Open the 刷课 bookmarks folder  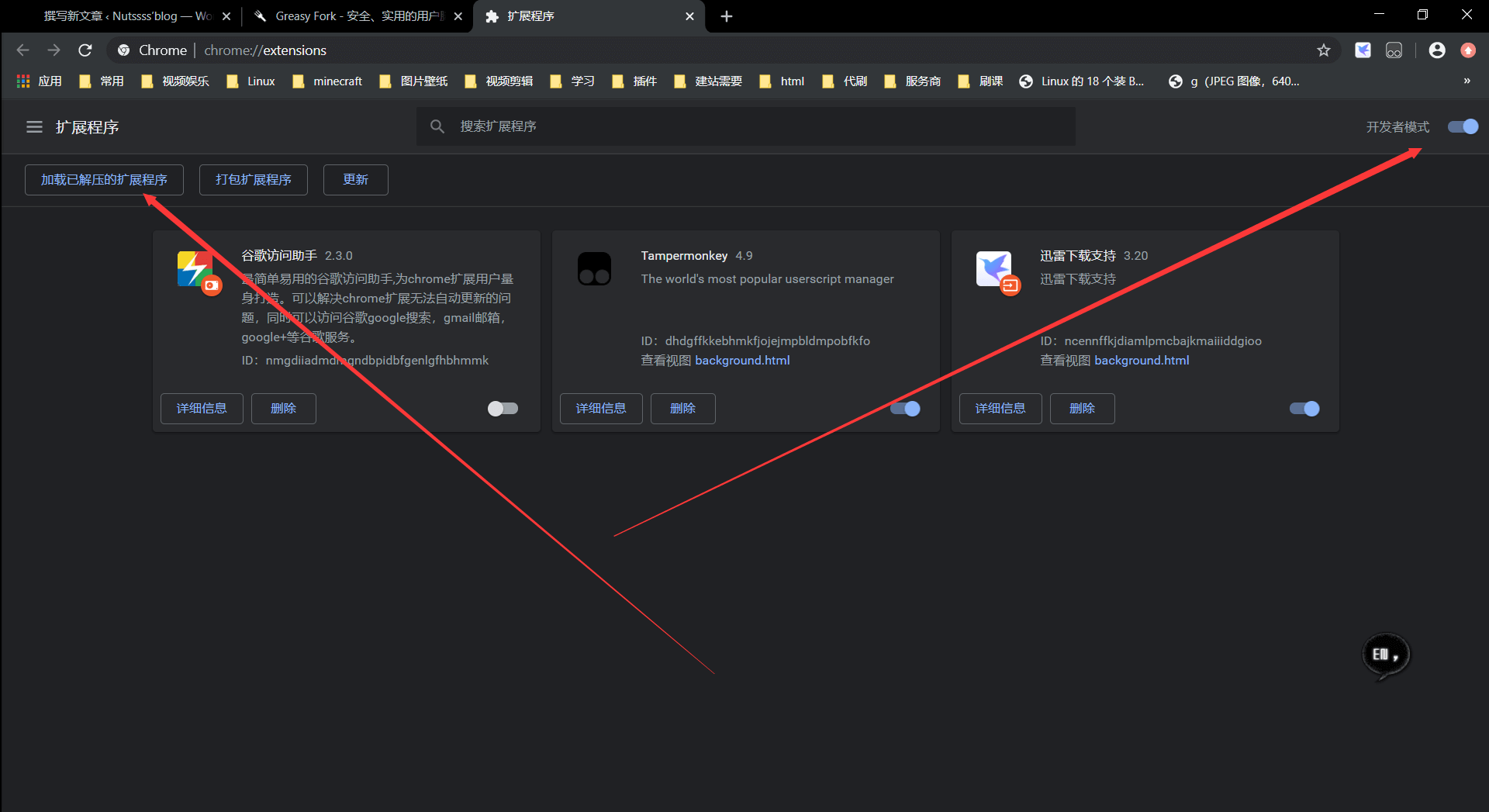(x=980, y=81)
